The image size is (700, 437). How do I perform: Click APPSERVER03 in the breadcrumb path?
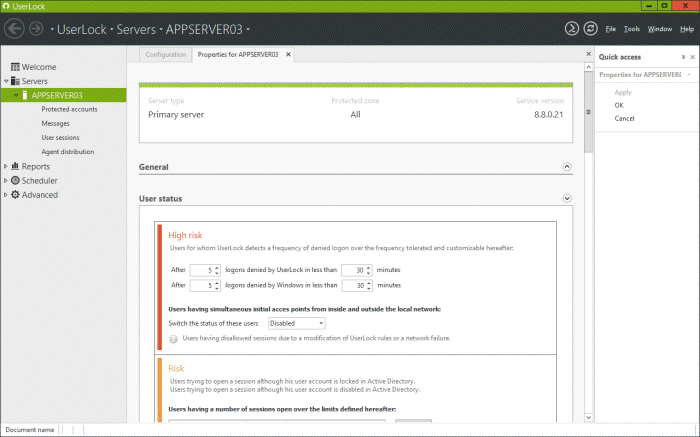pos(204,29)
